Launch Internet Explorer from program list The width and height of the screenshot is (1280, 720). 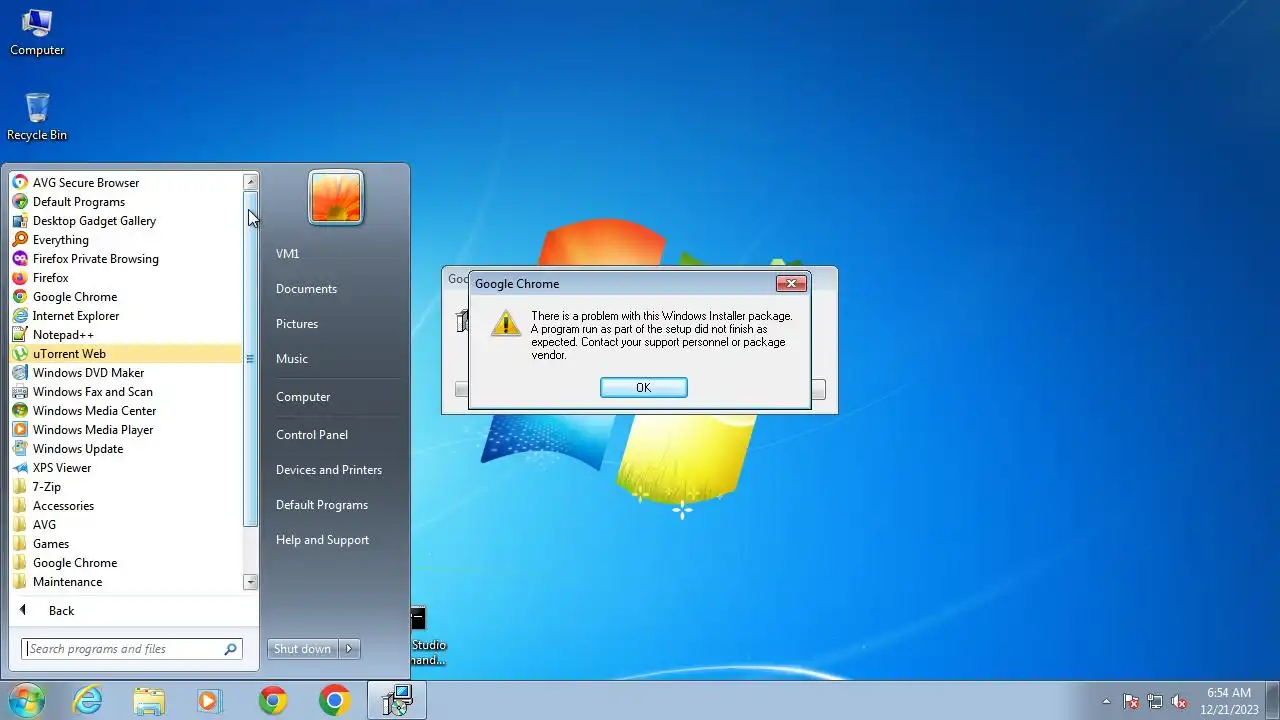pos(126,316)
